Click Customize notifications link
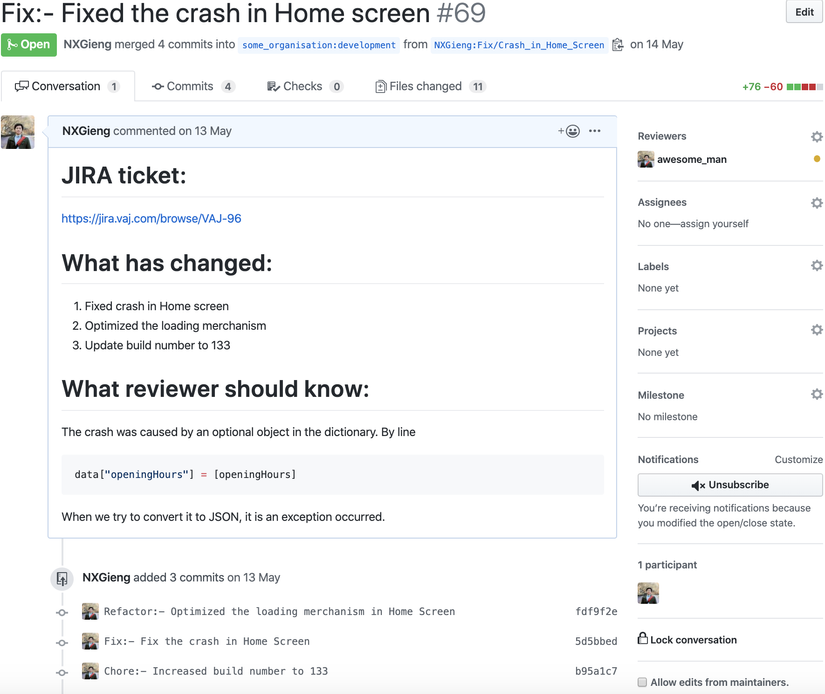 (x=798, y=460)
